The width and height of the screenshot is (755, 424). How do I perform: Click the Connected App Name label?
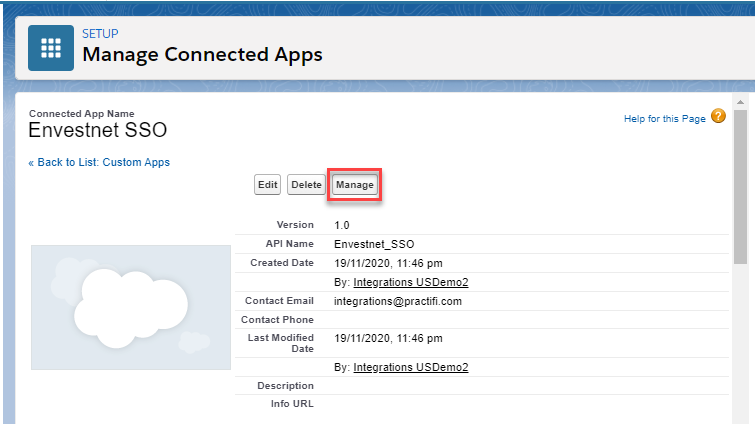click(82, 114)
